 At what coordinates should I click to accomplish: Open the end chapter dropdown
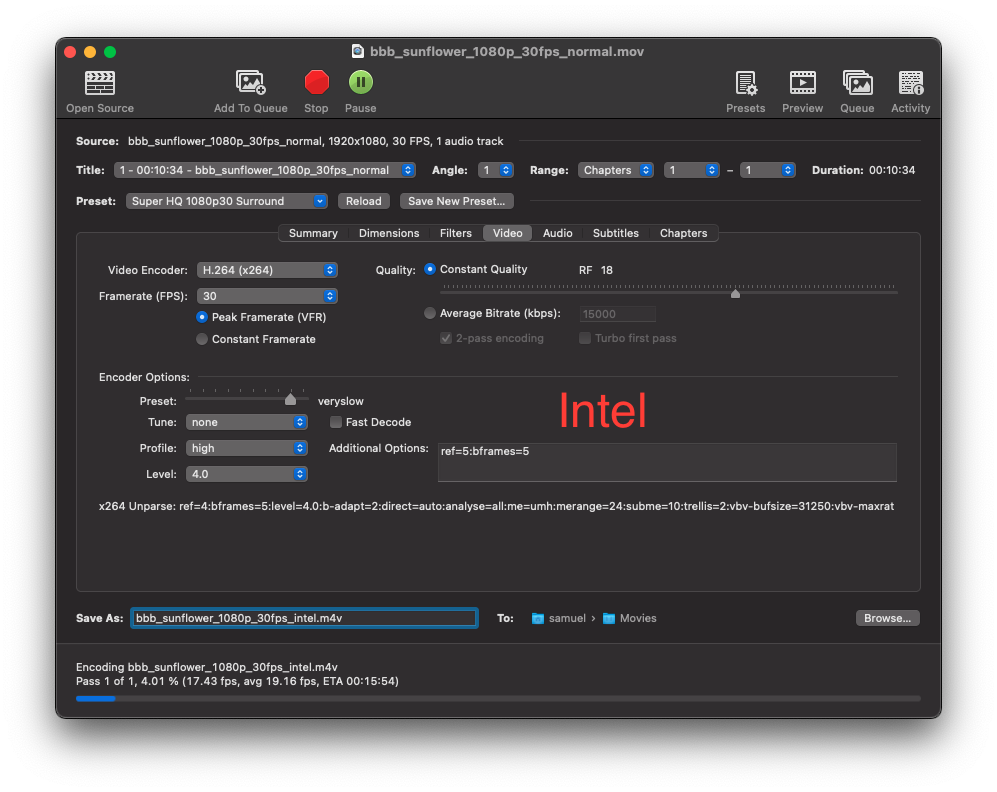(x=768, y=170)
